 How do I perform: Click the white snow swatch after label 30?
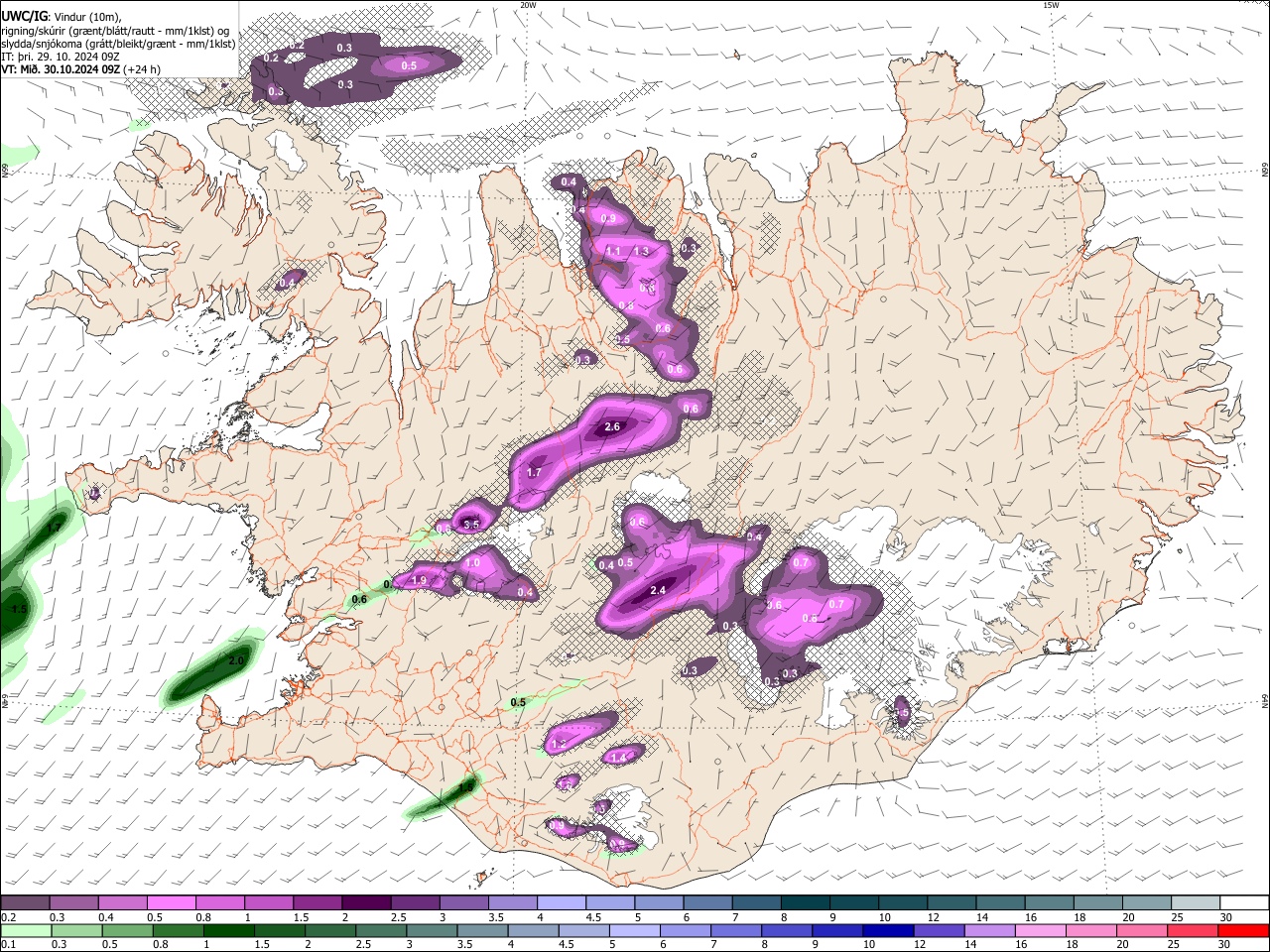click(x=1245, y=903)
